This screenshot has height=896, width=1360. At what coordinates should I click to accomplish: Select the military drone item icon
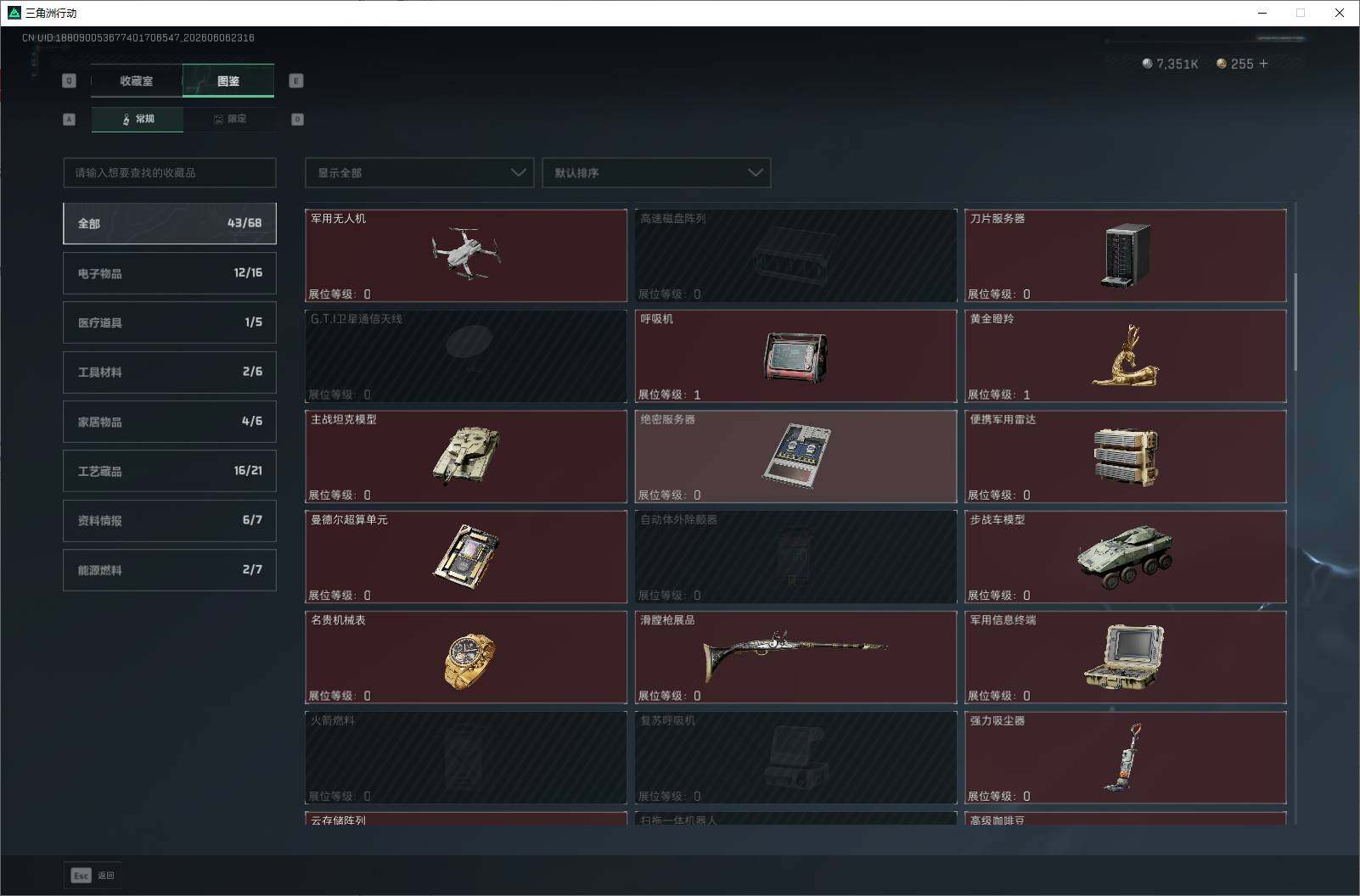[466, 253]
